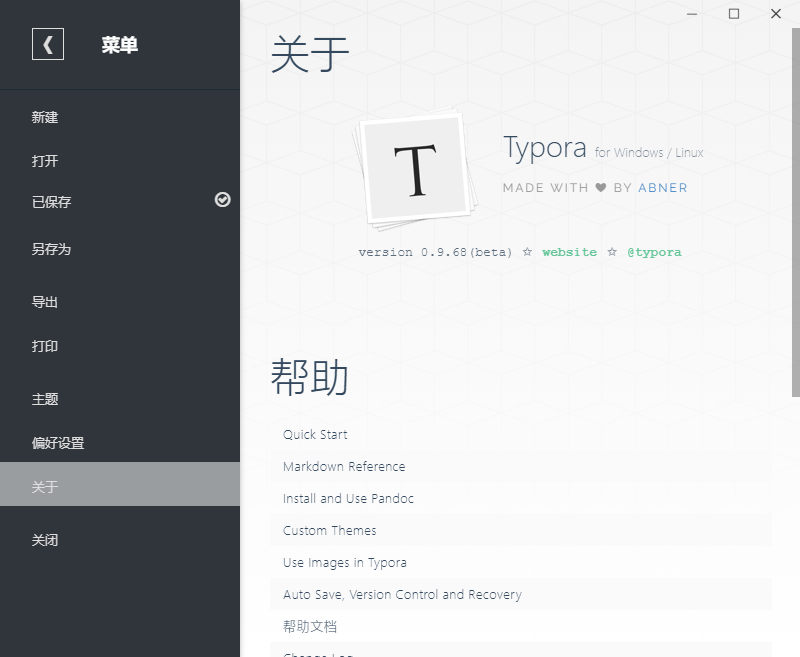This screenshot has width=800, height=657.
Task: Select 打印 in the sidebar
Action: point(120,346)
